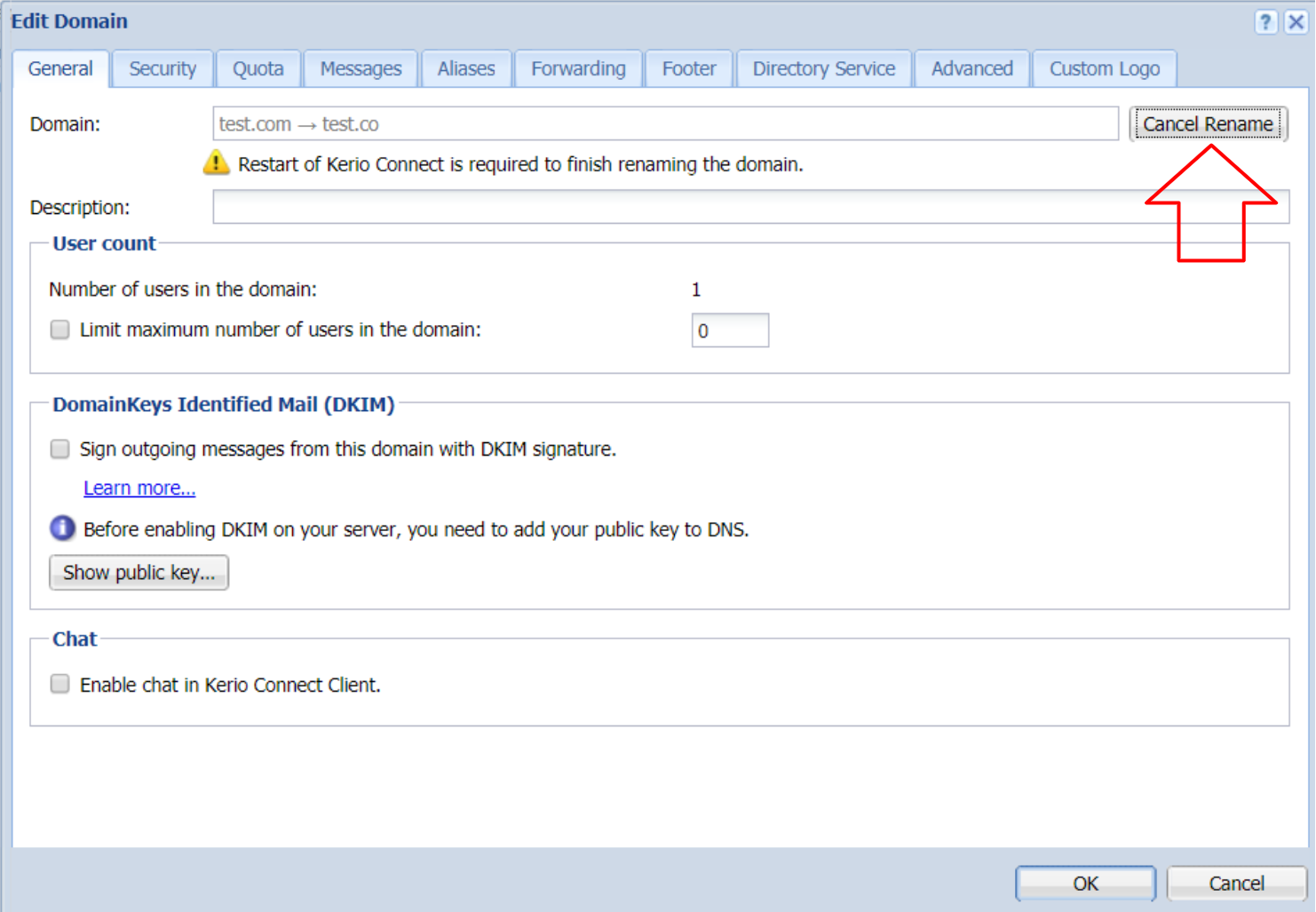This screenshot has width=1316, height=912.
Task: Go to the Forwarding tab
Action: pyautogui.click(x=578, y=69)
